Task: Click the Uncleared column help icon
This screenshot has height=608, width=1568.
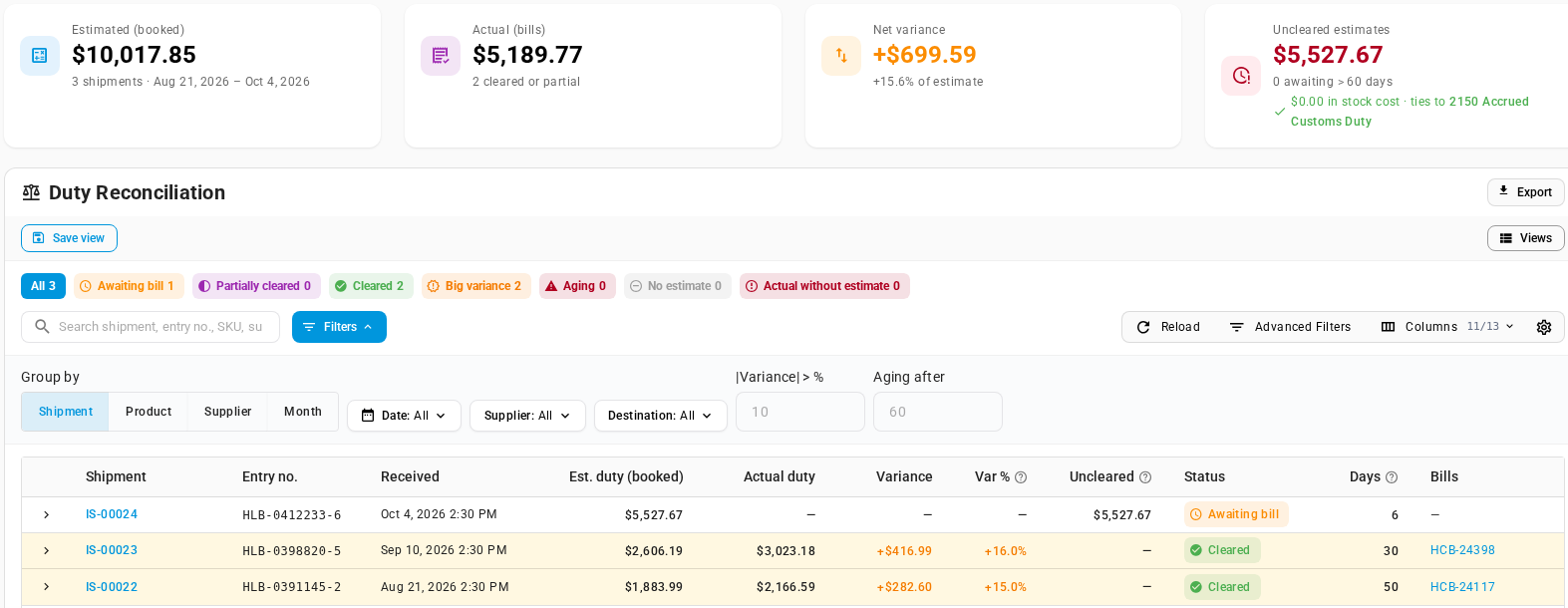Action: pos(1145,477)
